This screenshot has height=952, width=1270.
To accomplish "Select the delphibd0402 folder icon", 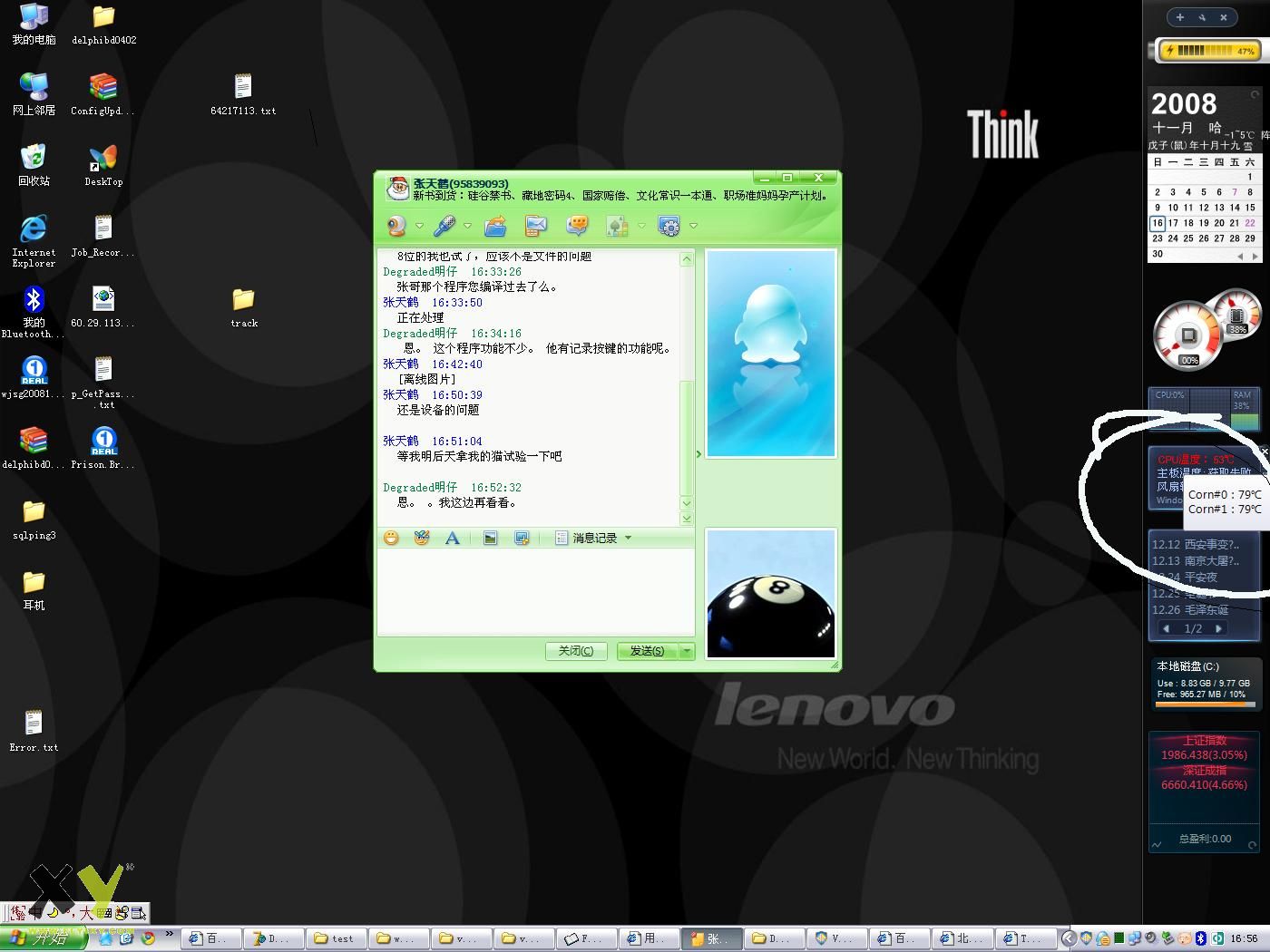I will [x=103, y=24].
